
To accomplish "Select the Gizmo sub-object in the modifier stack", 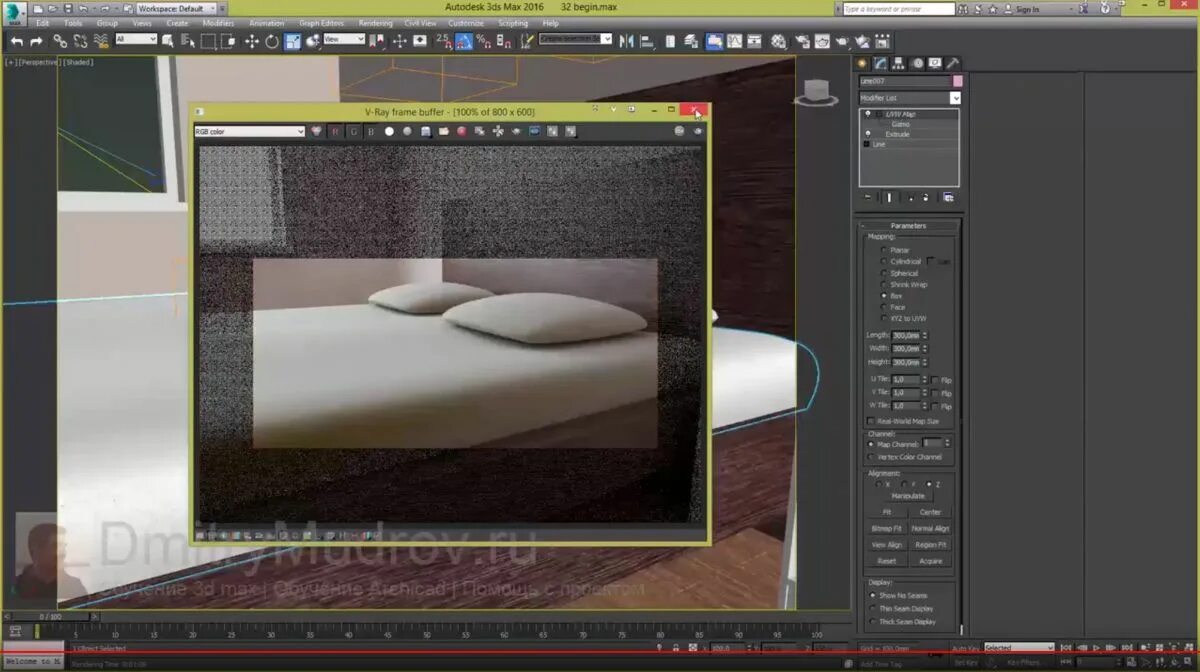I will (900, 124).
